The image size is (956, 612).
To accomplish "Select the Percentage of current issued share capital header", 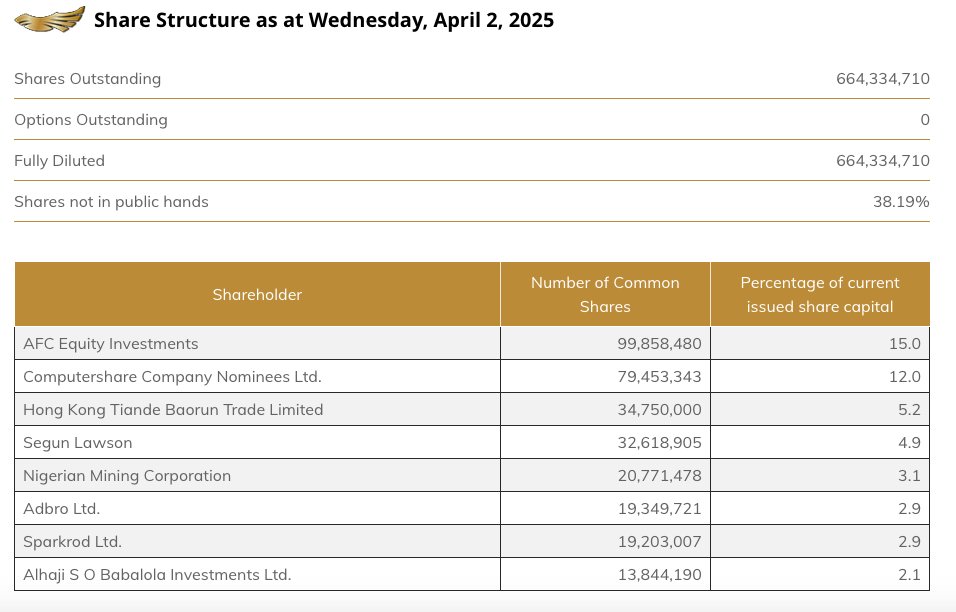I will point(819,294).
